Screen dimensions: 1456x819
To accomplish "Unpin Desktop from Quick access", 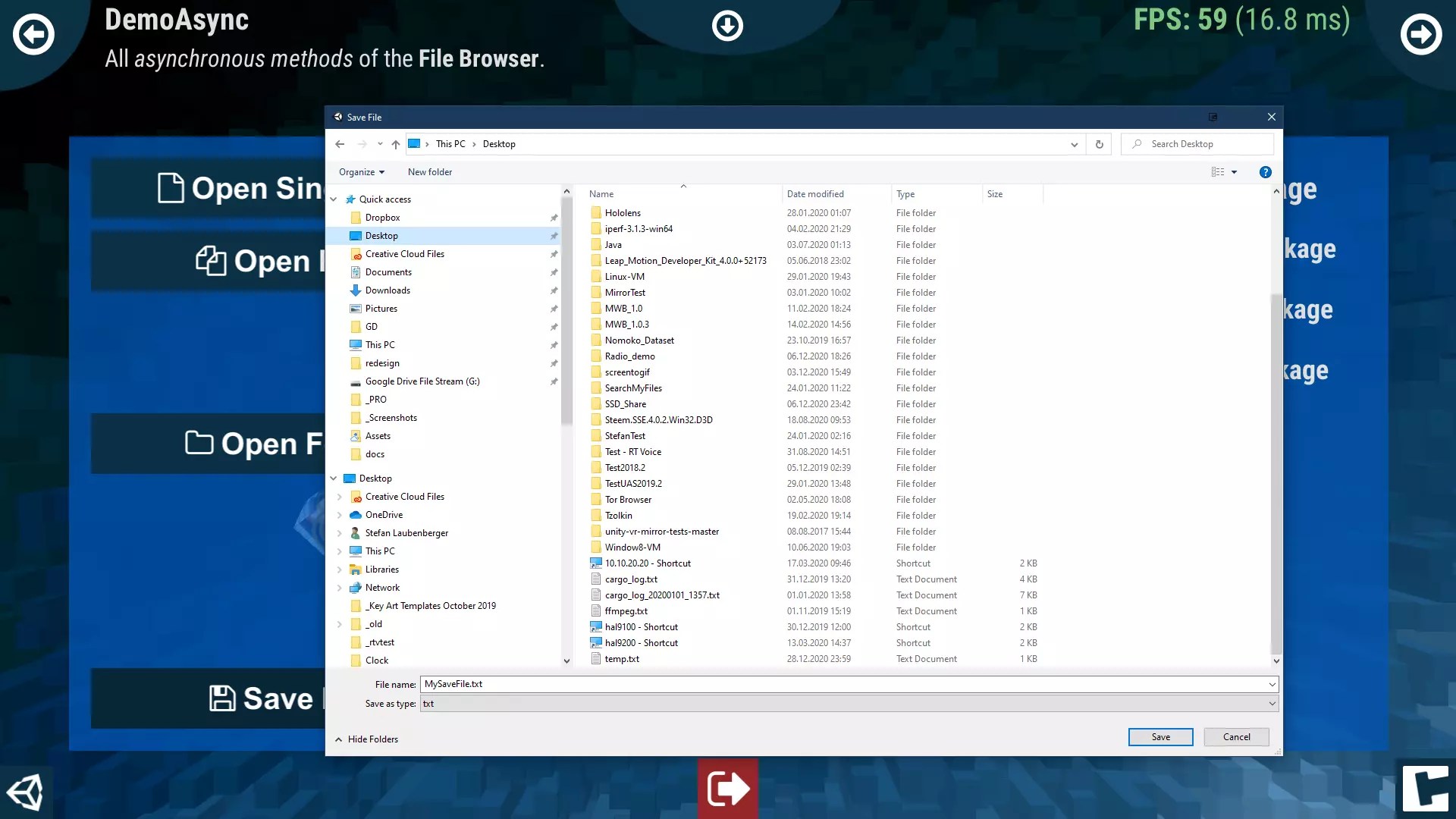I will (554, 236).
